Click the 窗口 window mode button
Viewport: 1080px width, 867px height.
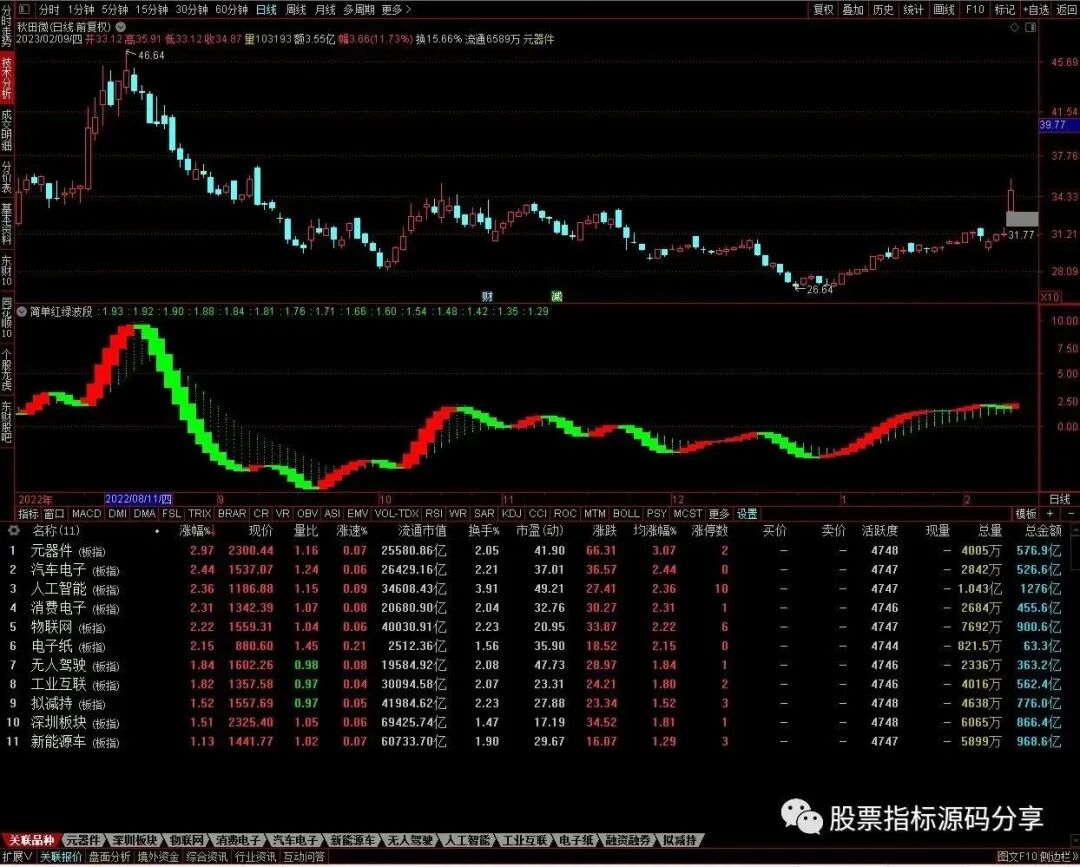click(x=54, y=514)
